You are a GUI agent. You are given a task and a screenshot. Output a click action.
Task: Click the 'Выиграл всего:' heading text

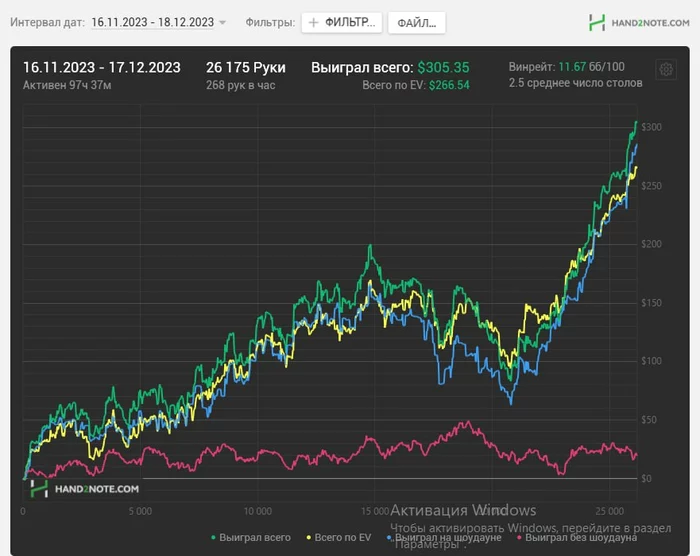(x=362, y=67)
